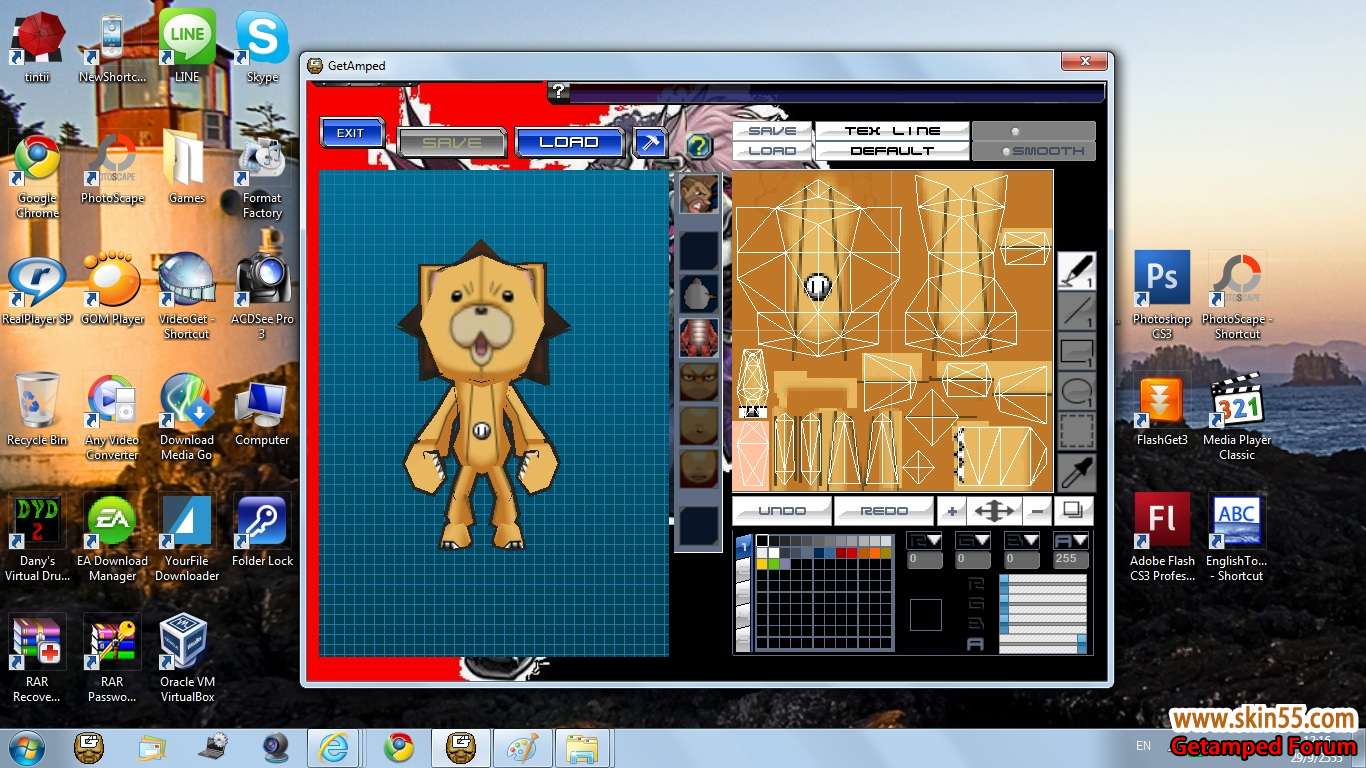Viewport: 1366px width, 768px height.
Task: Open the Skype desktop shortcut
Action: pos(262,47)
